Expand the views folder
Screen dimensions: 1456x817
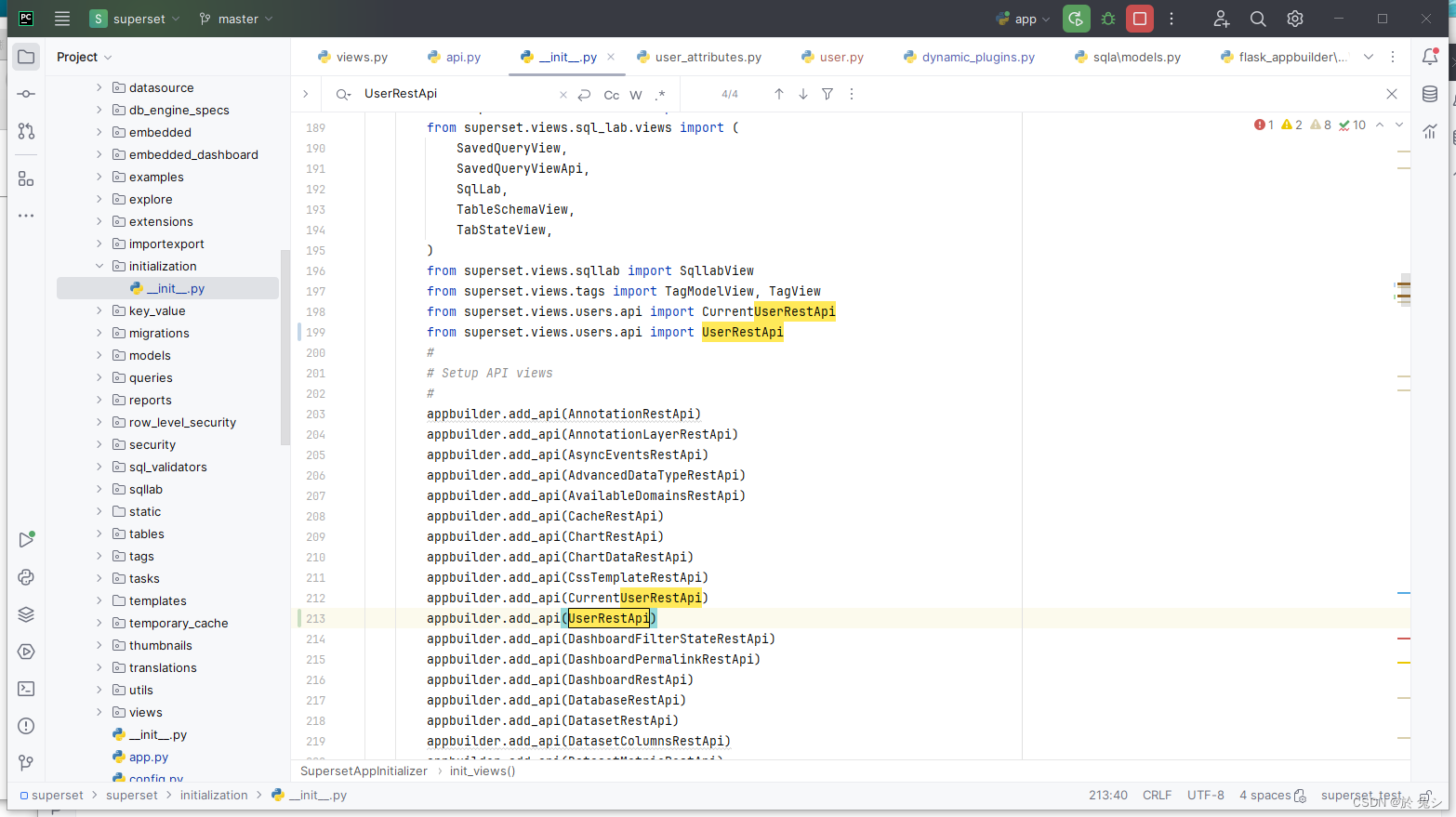pyautogui.click(x=99, y=712)
